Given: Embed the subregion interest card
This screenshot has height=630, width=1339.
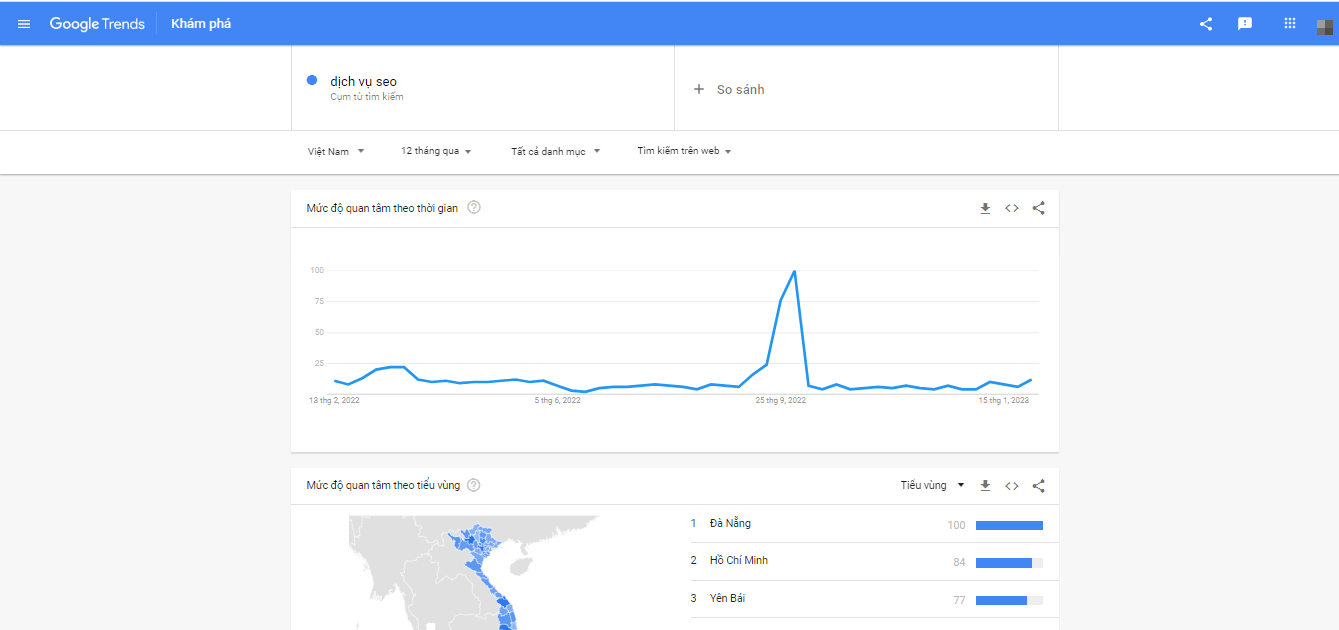Looking at the screenshot, I should pos(1012,485).
